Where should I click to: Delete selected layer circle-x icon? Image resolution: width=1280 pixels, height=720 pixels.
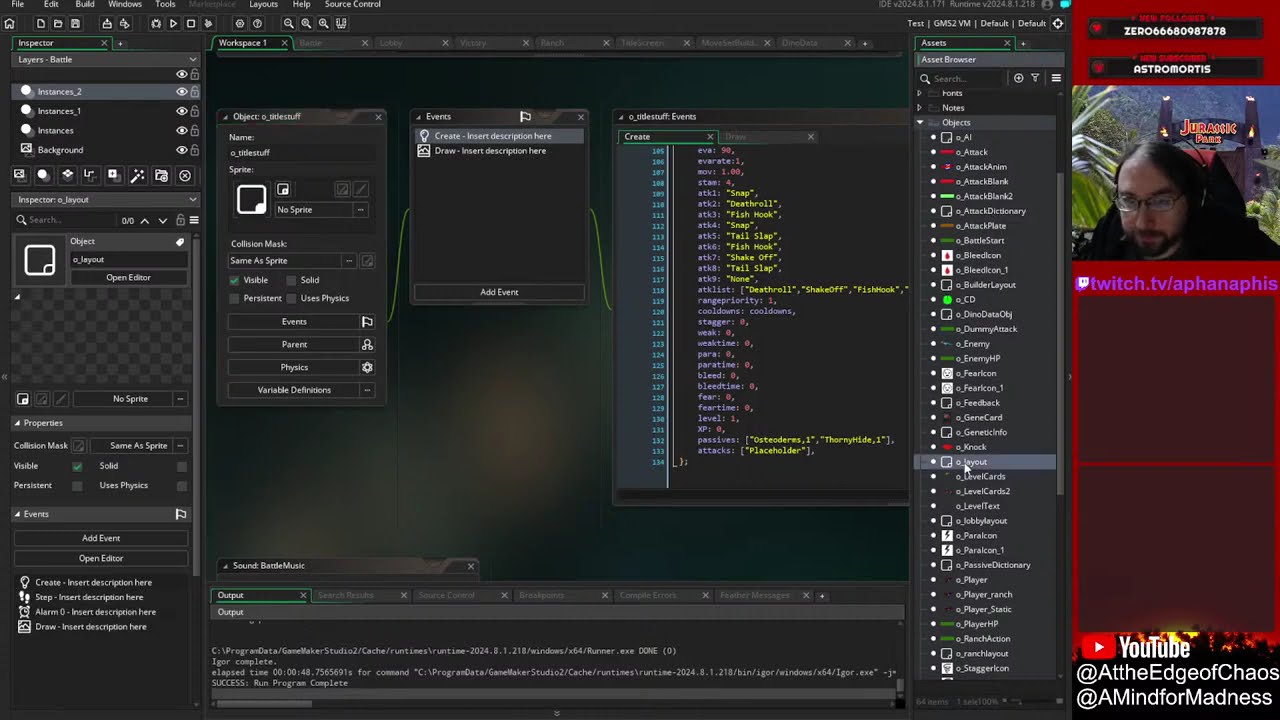coord(185,175)
